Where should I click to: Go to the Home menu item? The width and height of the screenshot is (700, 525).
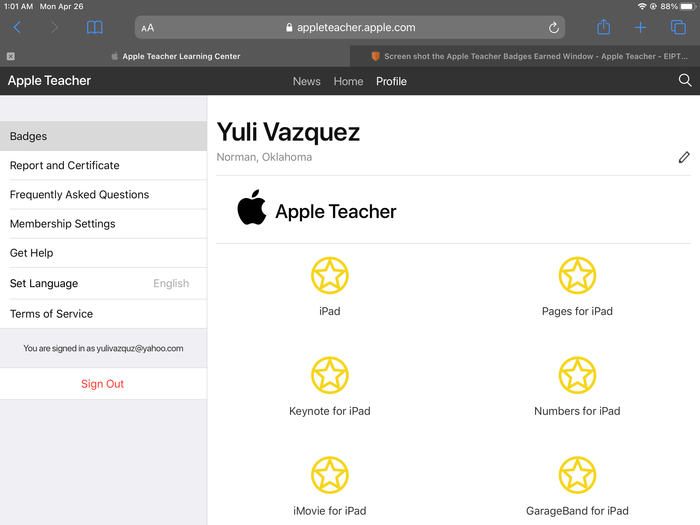(348, 81)
